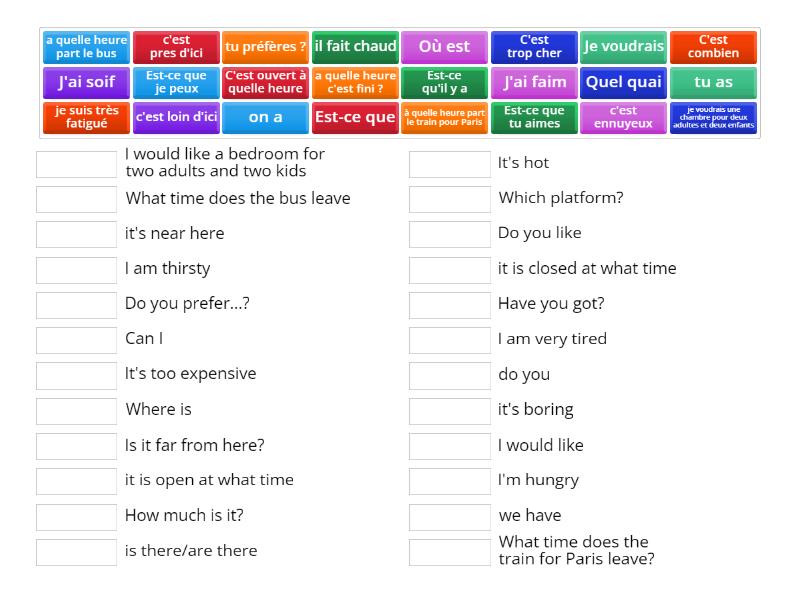Select the answer box for 'Which platform?'

tap(450, 198)
